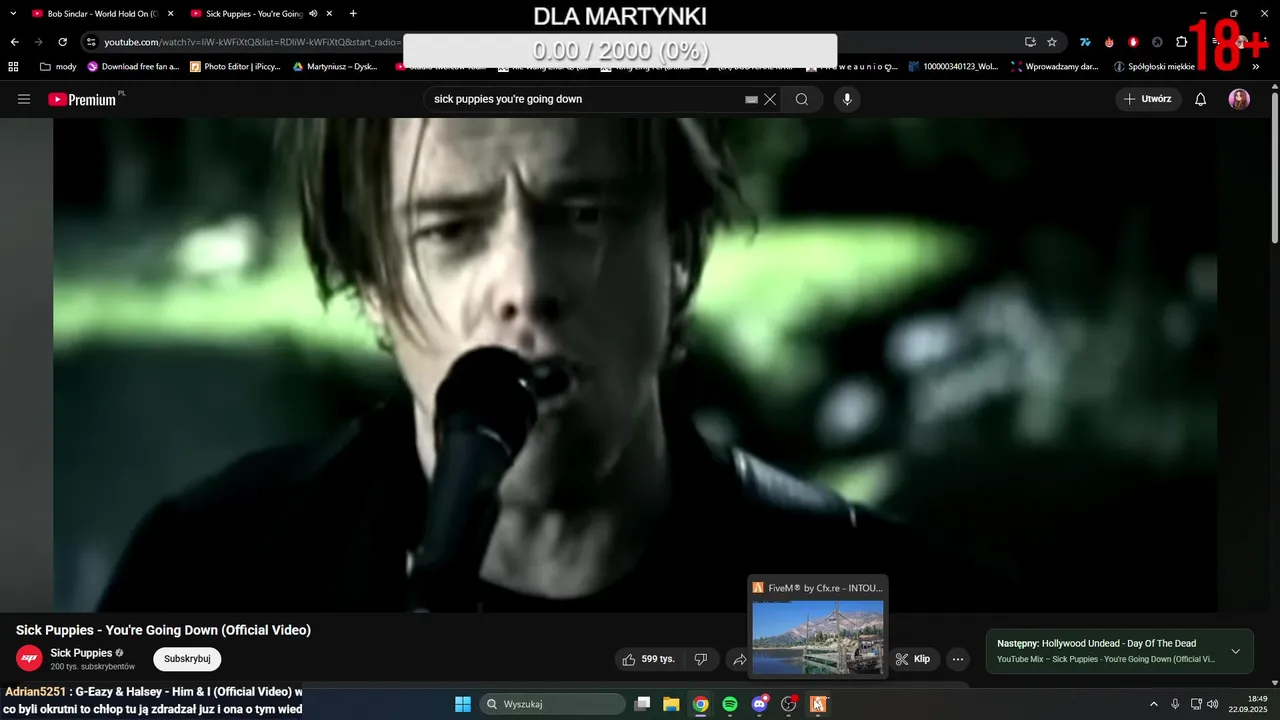The width and height of the screenshot is (1280, 720).
Task: Close the Bob Sinclar tab
Action: [x=170, y=14]
